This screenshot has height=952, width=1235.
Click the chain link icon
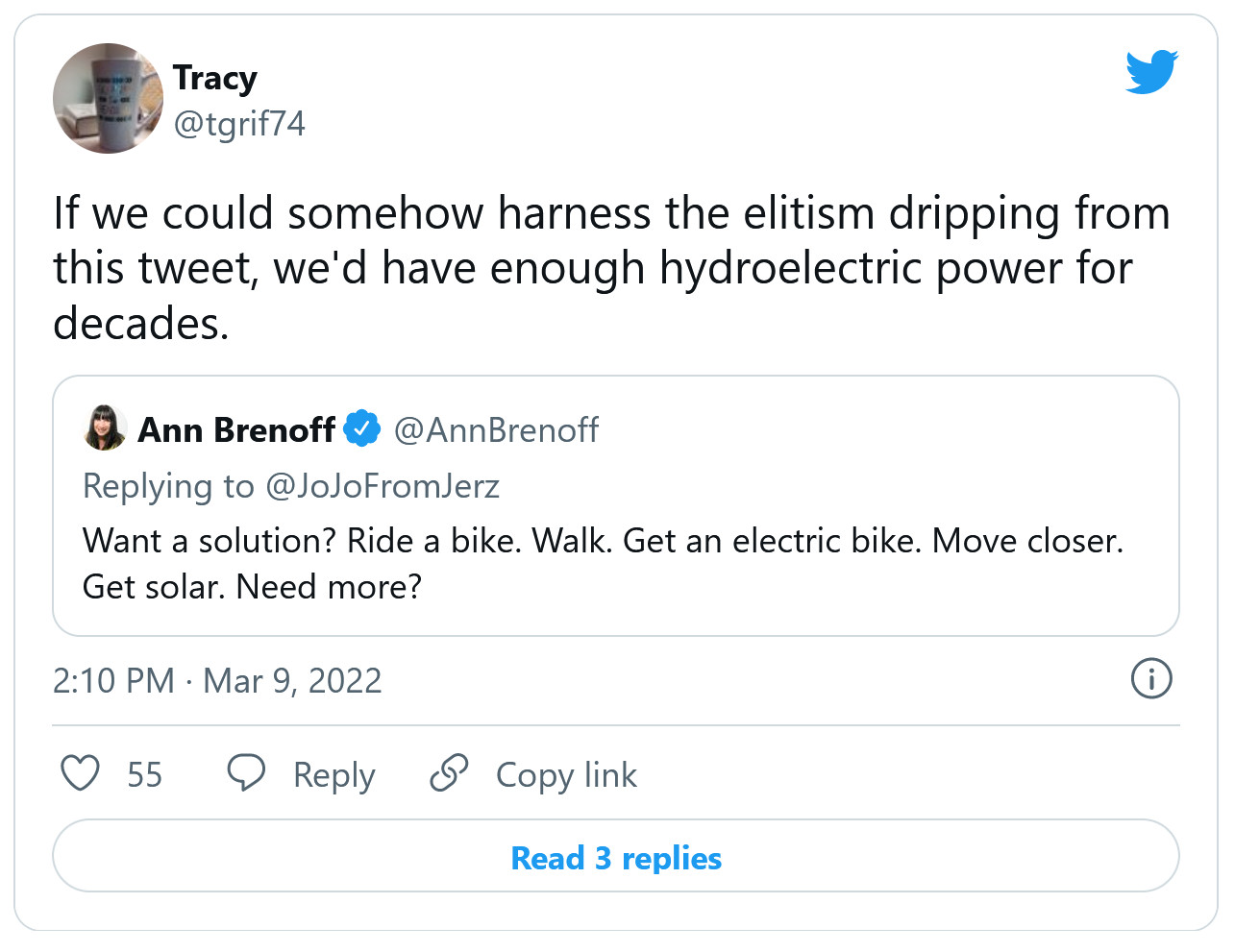[x=449, y=772]
